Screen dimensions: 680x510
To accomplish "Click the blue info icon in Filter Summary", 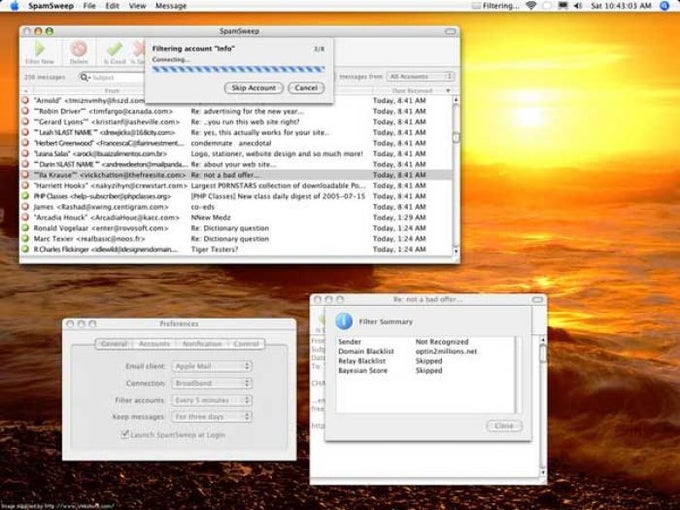I will point(343,320).
